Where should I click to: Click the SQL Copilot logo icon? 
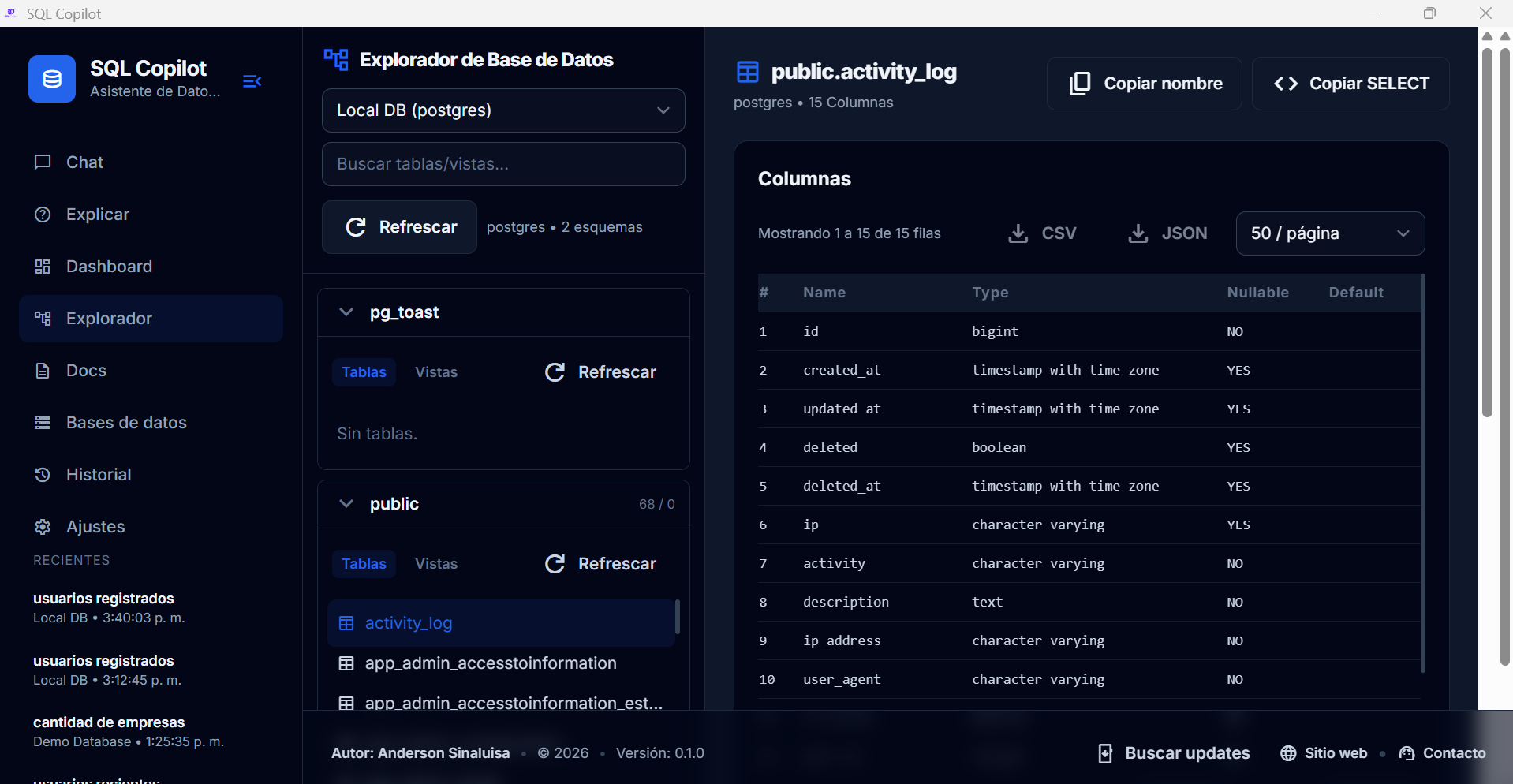pos(51,78)
